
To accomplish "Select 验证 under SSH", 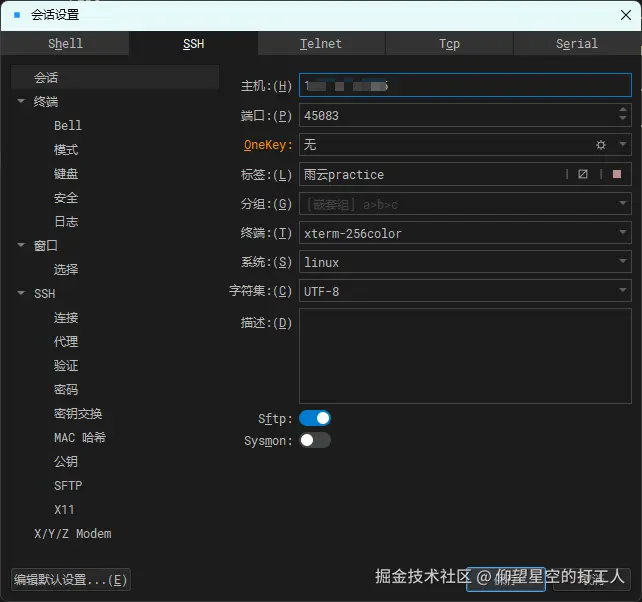I will pyautogui.click(x=66, y=365).
